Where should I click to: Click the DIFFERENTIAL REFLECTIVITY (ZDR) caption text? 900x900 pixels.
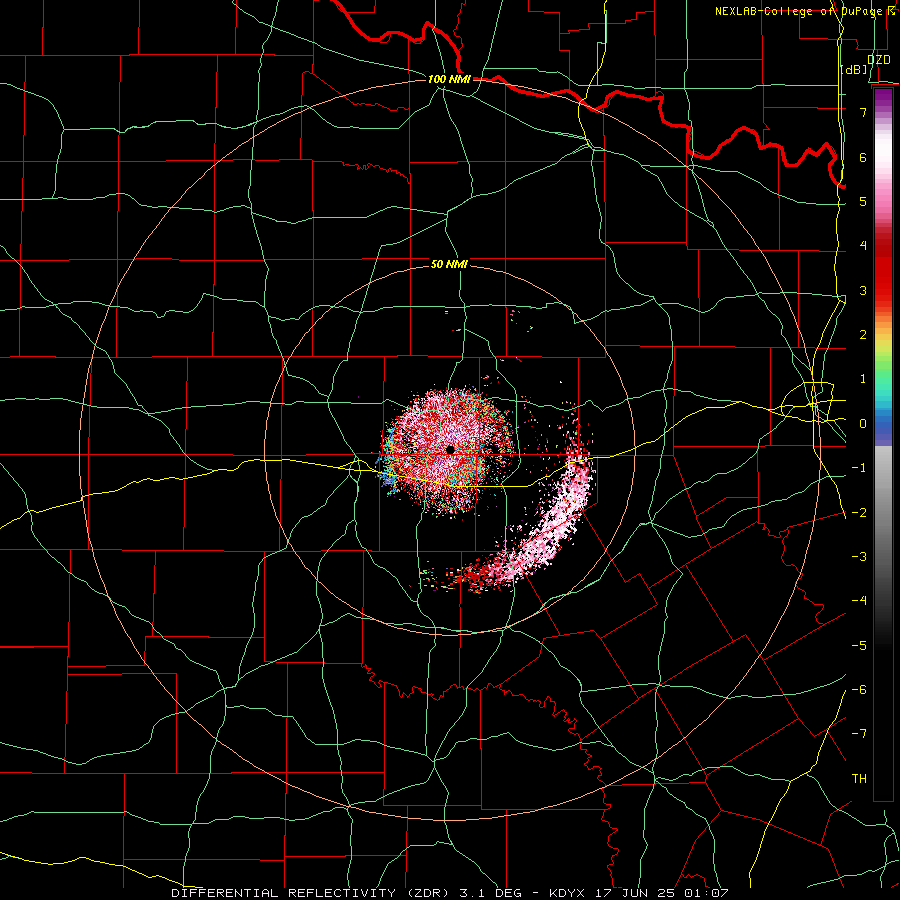click(x=312, y=893)
